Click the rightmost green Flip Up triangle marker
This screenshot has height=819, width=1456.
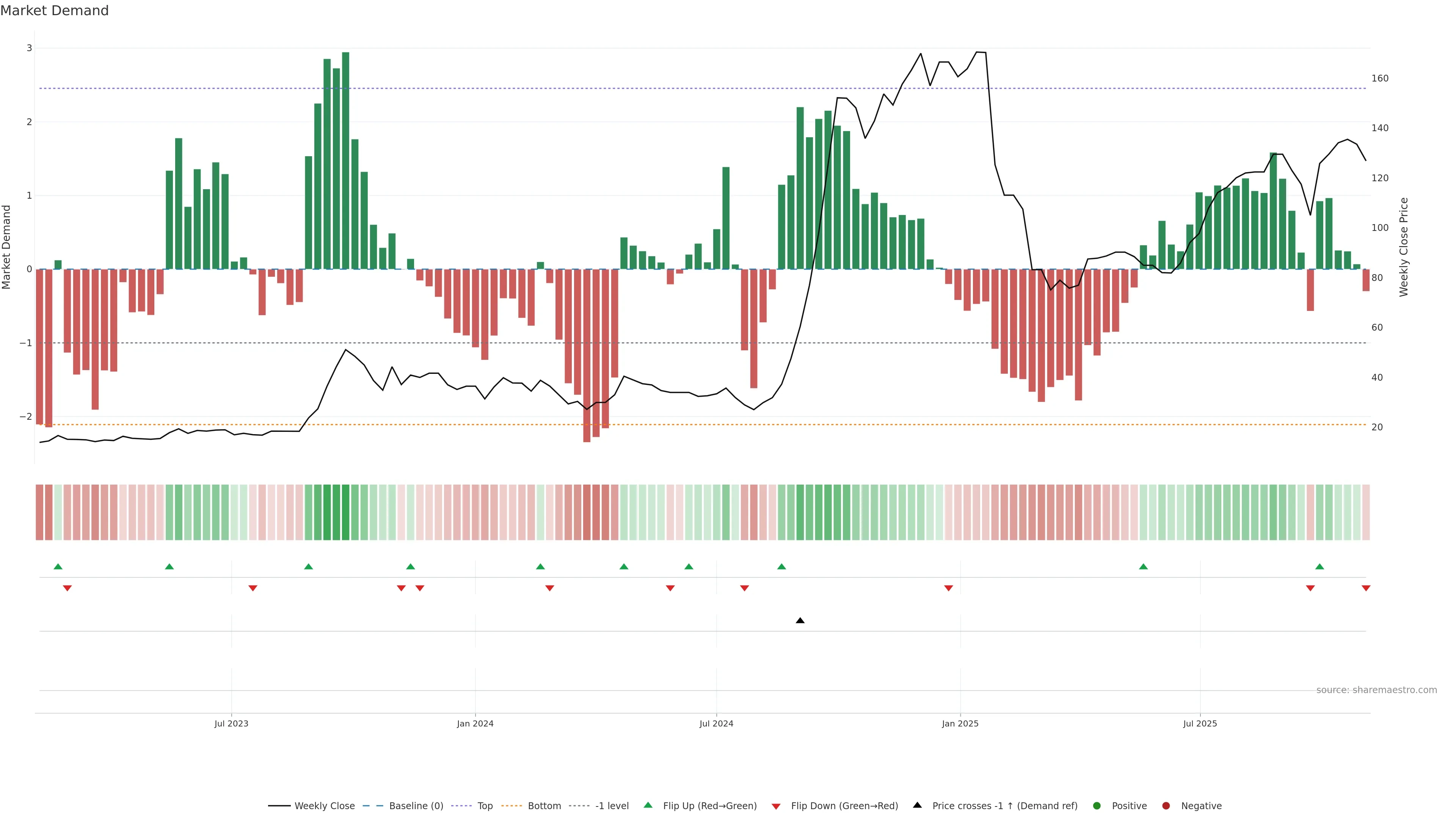(1319, 566)
